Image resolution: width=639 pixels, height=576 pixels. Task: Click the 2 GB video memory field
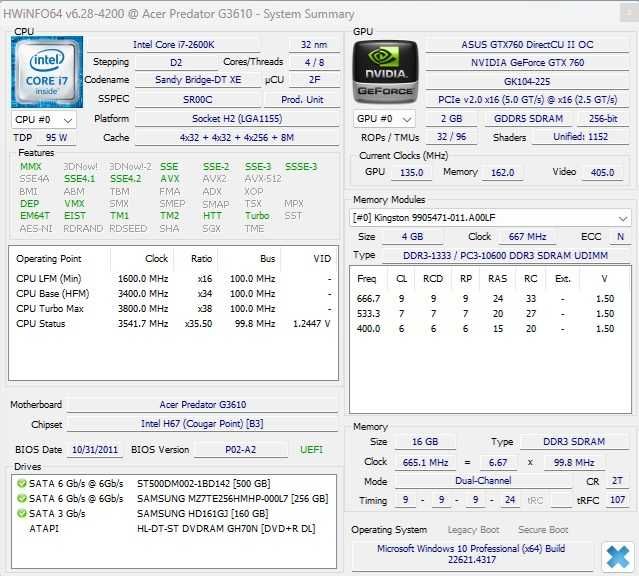(x=451, y=119)
